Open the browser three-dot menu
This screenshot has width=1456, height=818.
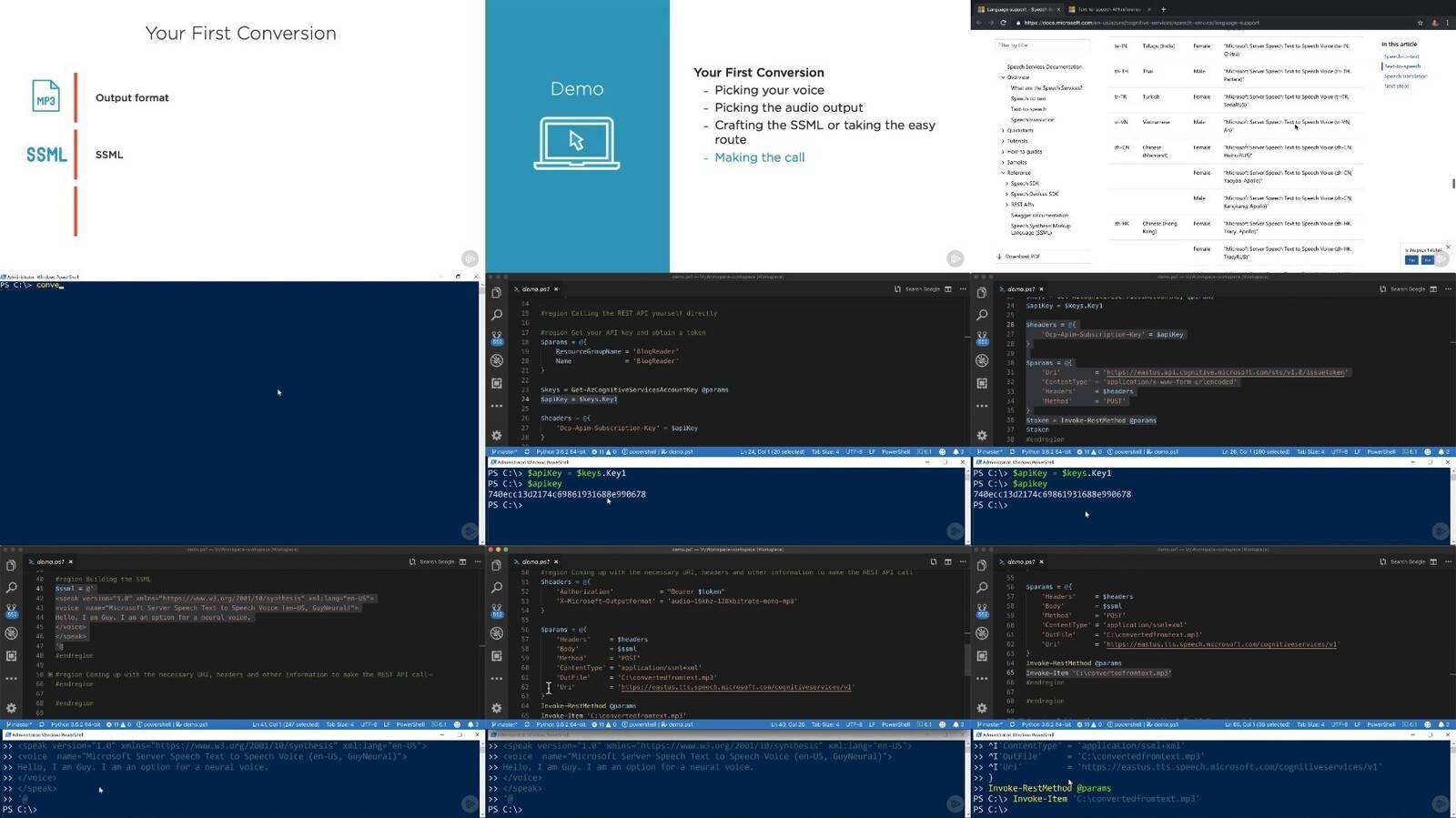(1447, 23)
